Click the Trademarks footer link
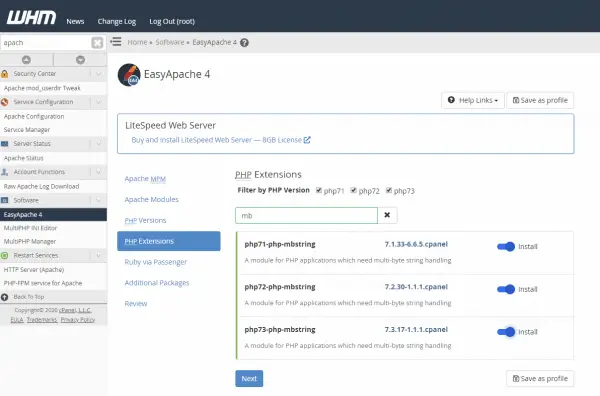 coord(42,320)
